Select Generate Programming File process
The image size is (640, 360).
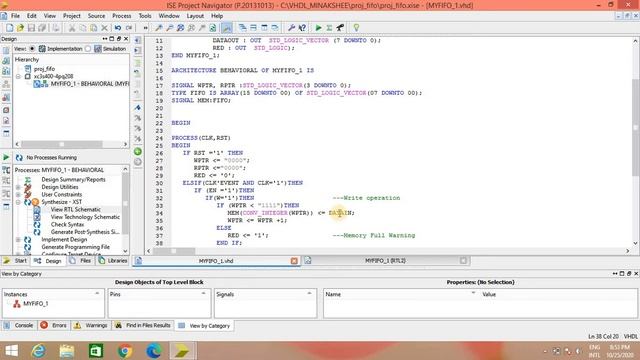pos(76,247)
